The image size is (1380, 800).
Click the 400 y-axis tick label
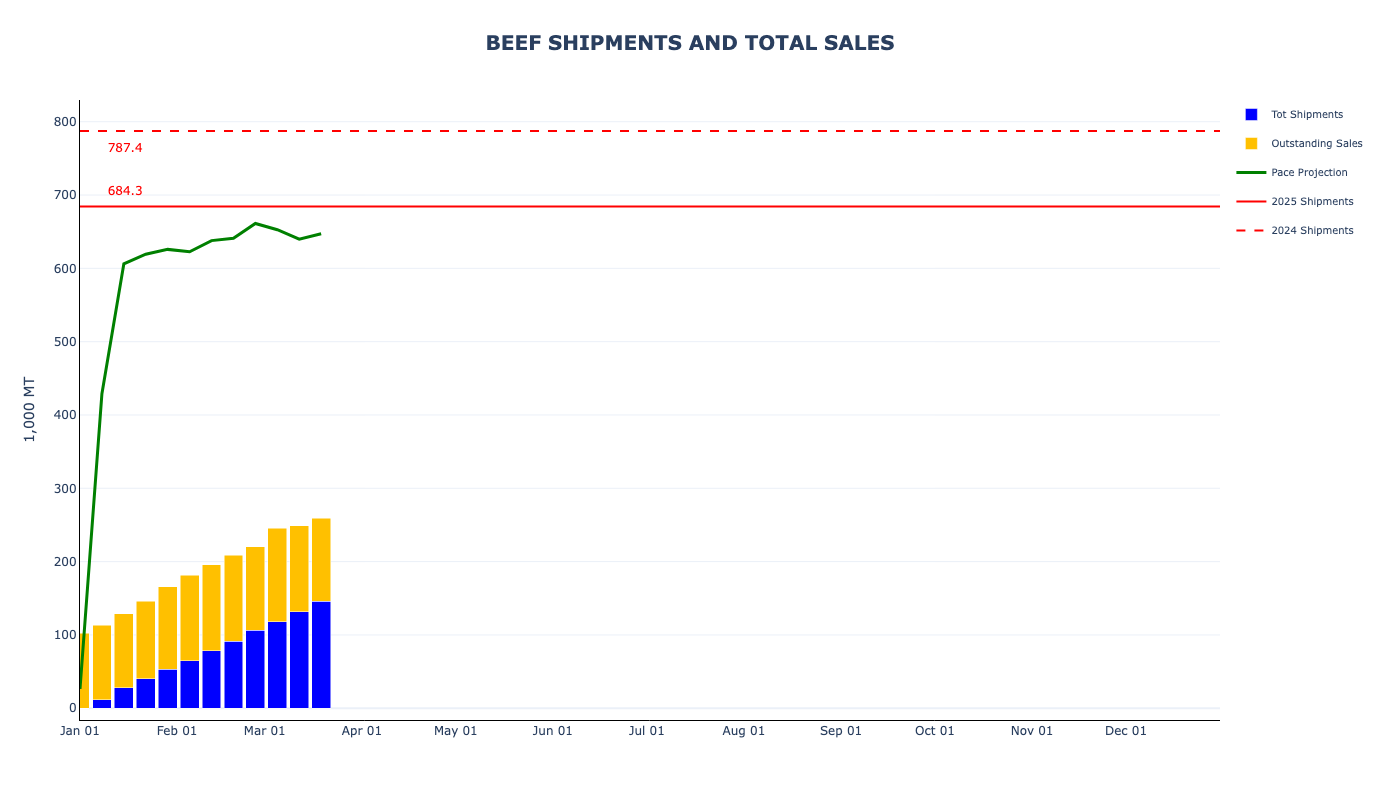pos(65,415)
